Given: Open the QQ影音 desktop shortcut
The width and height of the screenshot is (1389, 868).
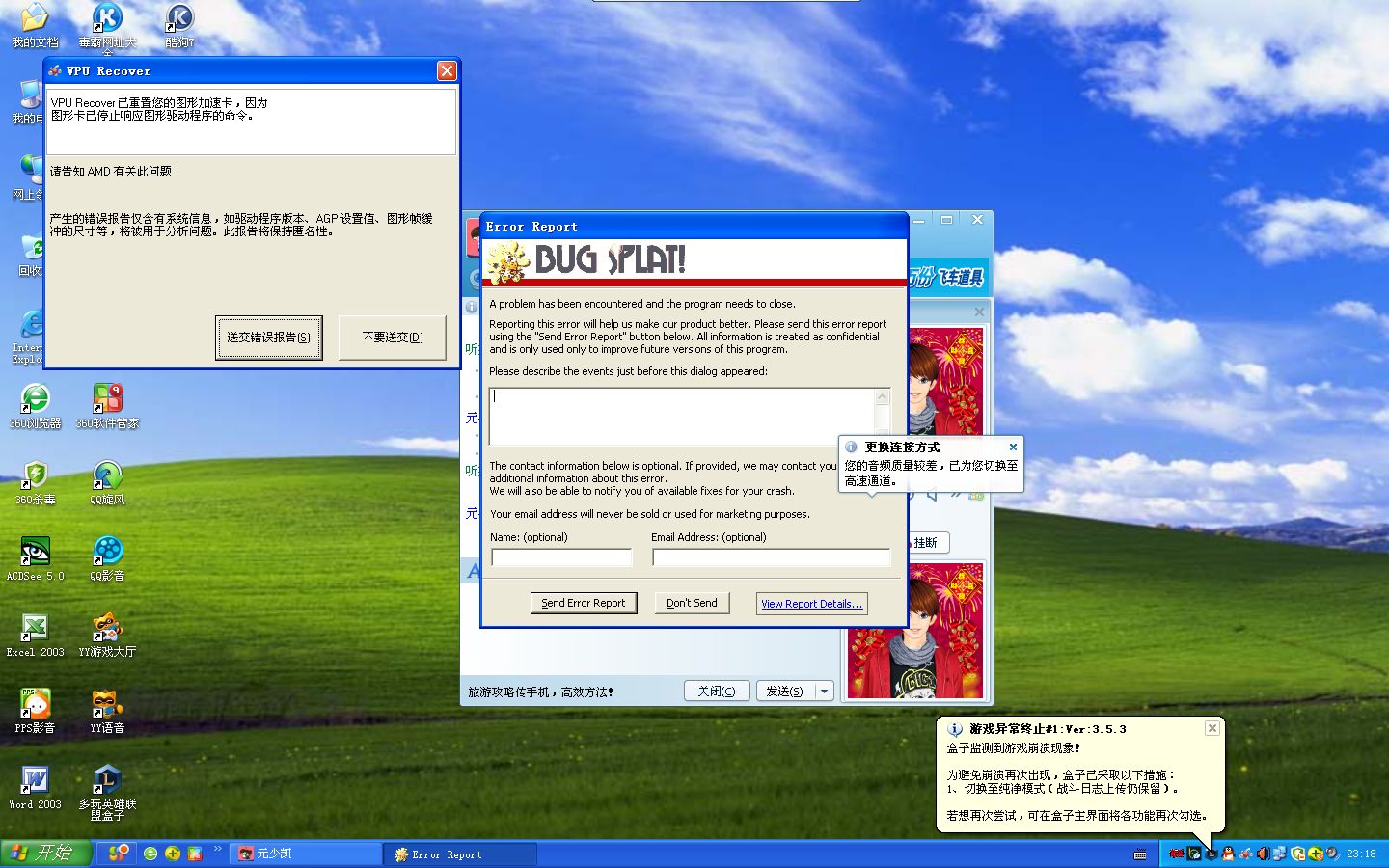Looking at the screenshot, I should pos(107,557).
